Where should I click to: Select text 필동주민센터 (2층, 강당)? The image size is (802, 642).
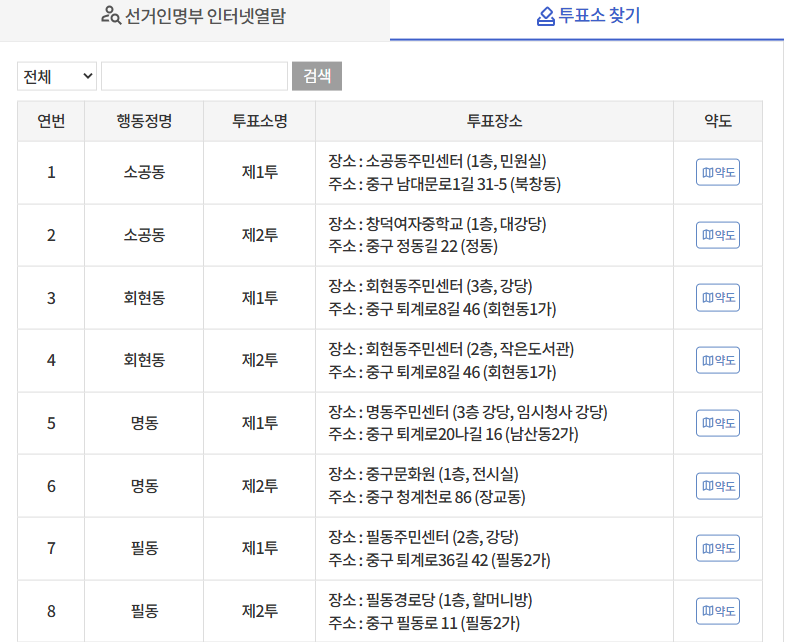coord(442,537)
